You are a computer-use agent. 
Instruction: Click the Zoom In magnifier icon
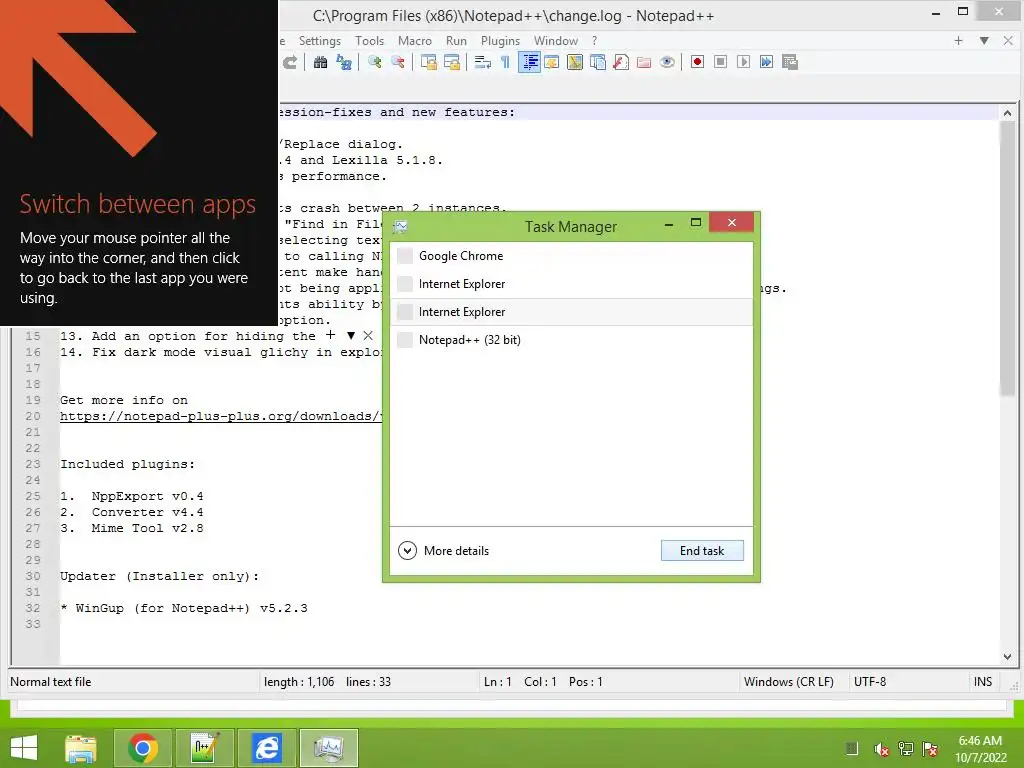click(x=374, y=62)
